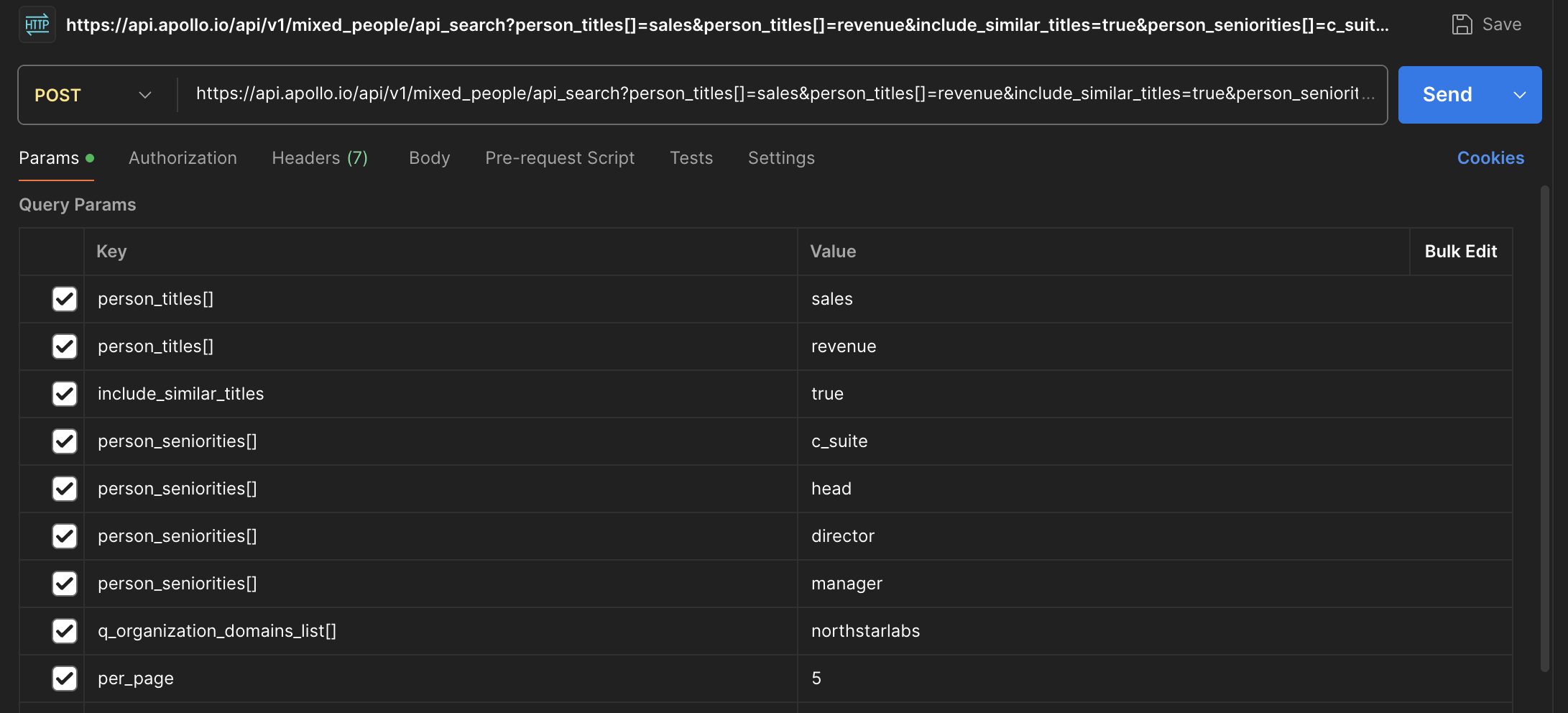The height and width of the screenshot is (713, 1568).
Task: Click the 'true' value cell
Action: [1154, 394]
